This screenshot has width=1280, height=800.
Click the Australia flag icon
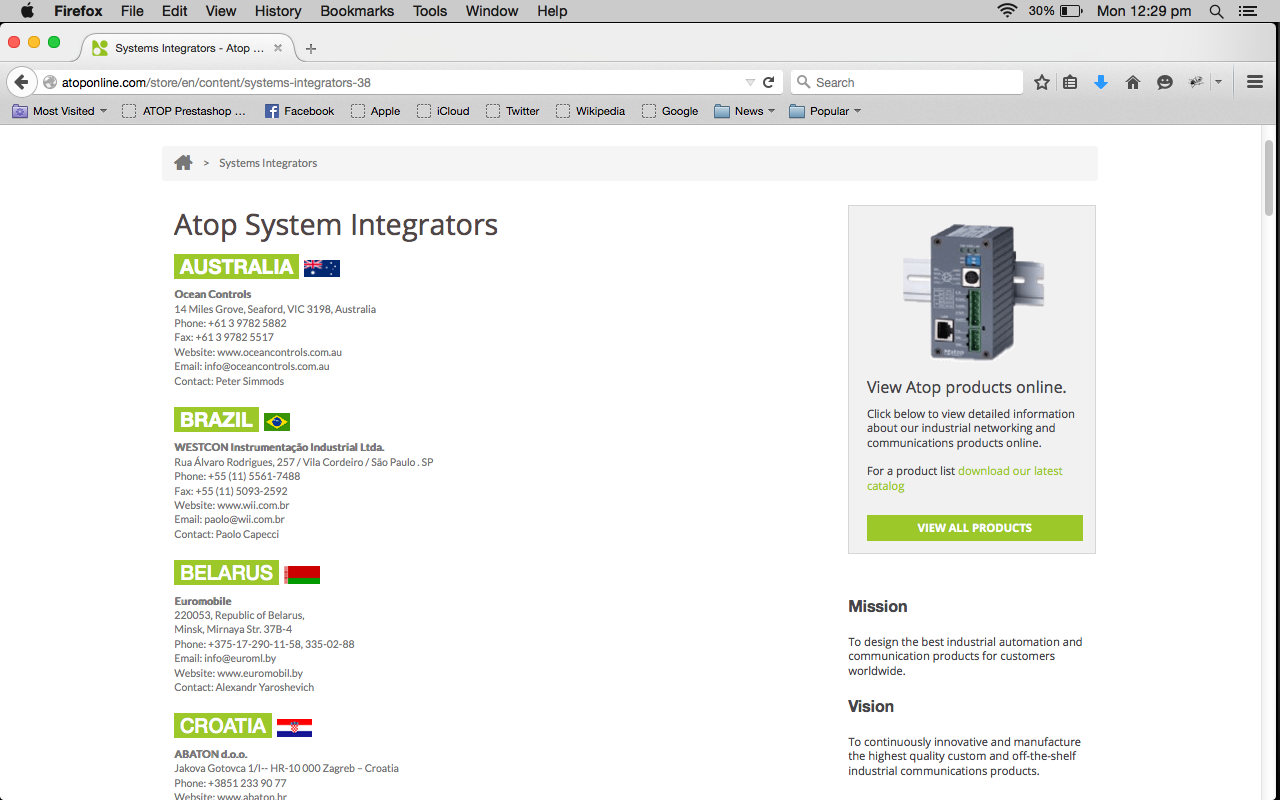322,268
